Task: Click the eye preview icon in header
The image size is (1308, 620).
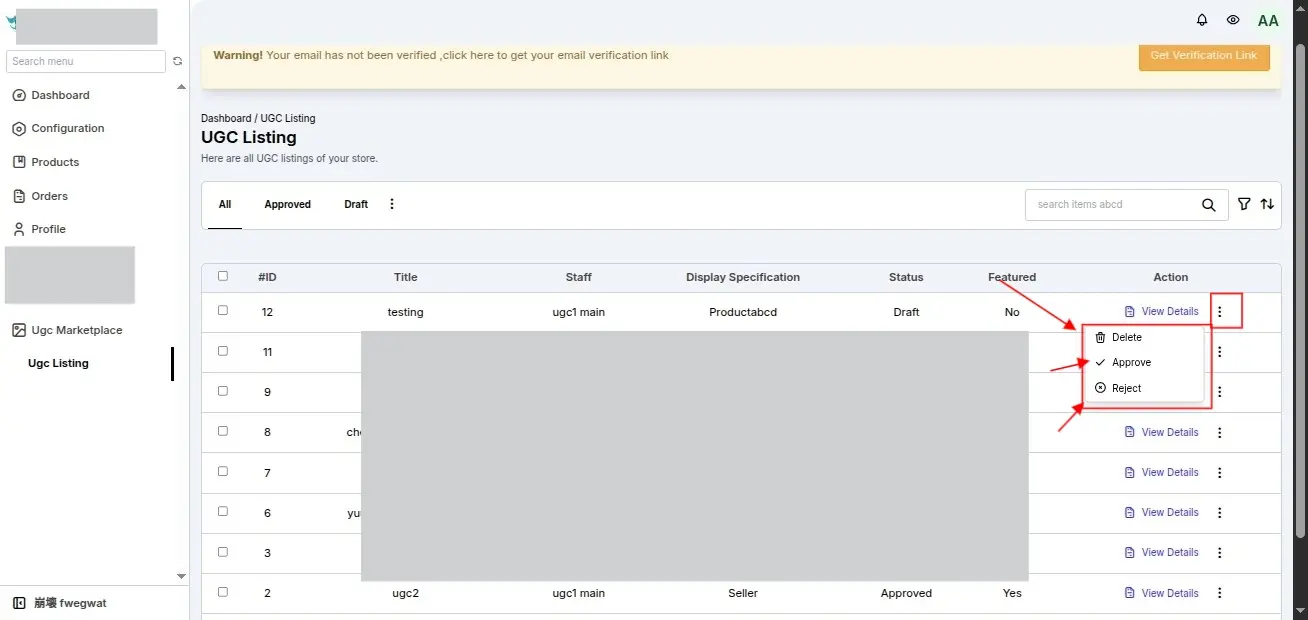Action: (1233, 20)
